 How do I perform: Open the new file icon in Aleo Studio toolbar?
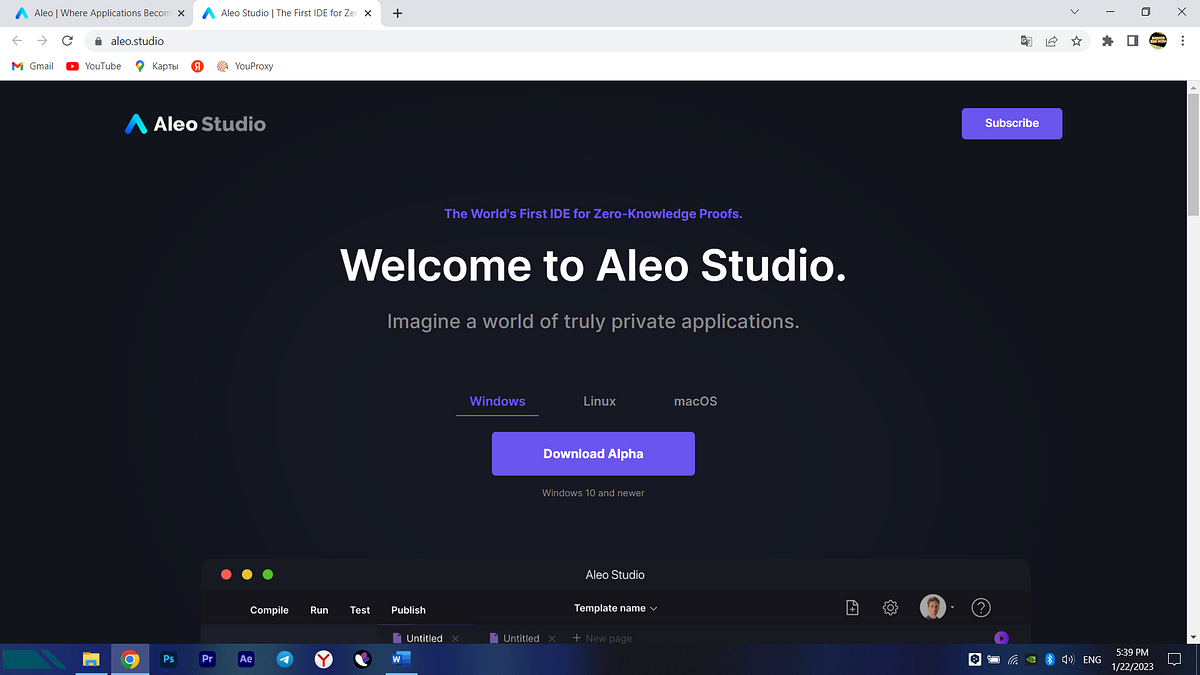[x=851, y=607]
